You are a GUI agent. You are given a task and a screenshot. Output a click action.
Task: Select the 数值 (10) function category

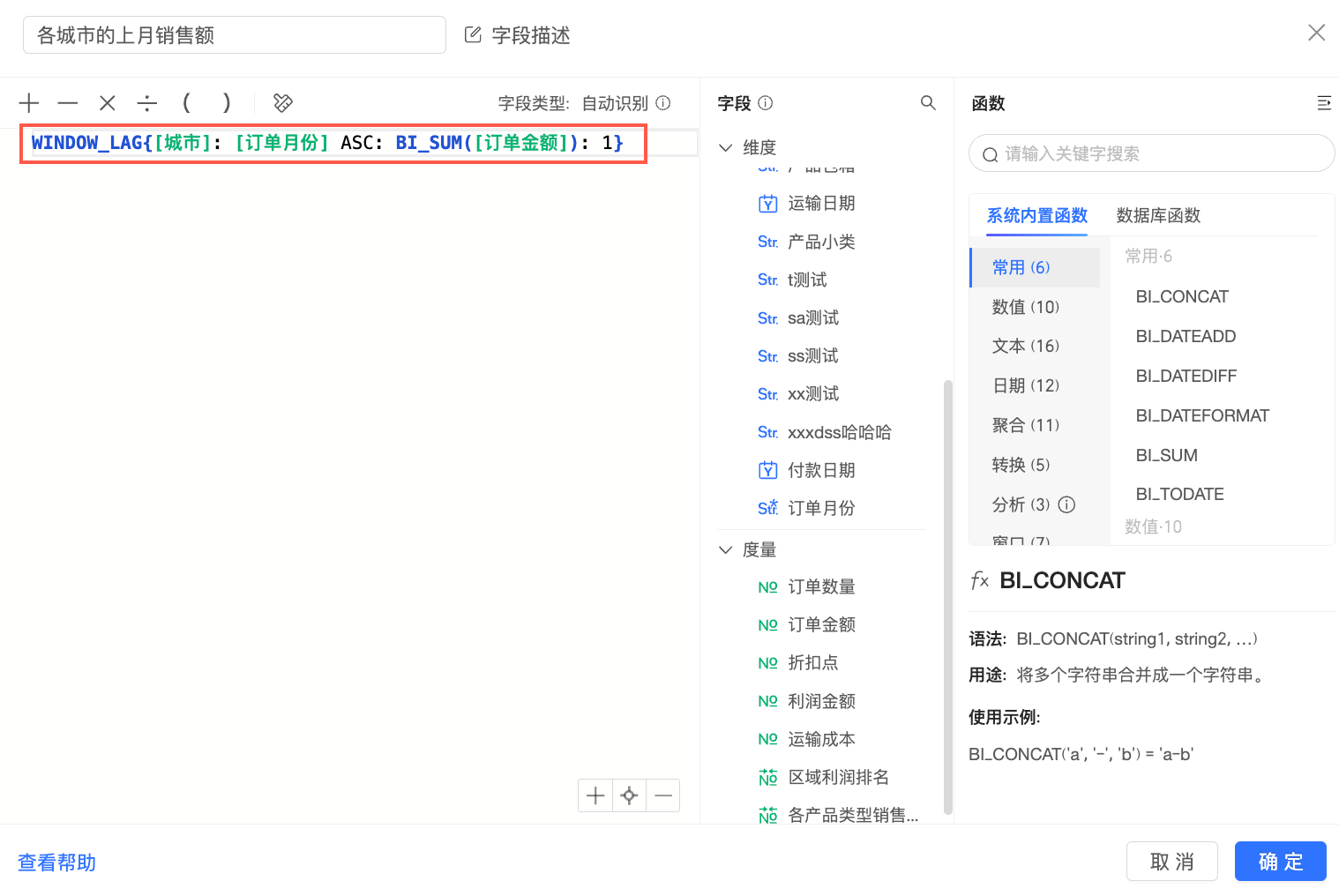[x=1036, y=307]
